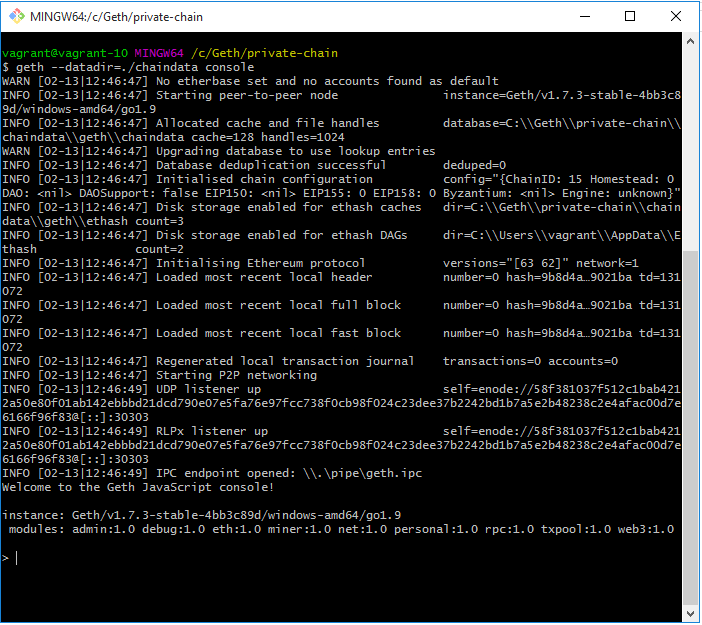Image resolution: width=702 pixels, height=625 pixels.
Task: Click the command 'geth --datadir=./chaindata console'
Action: coord(135,67)
